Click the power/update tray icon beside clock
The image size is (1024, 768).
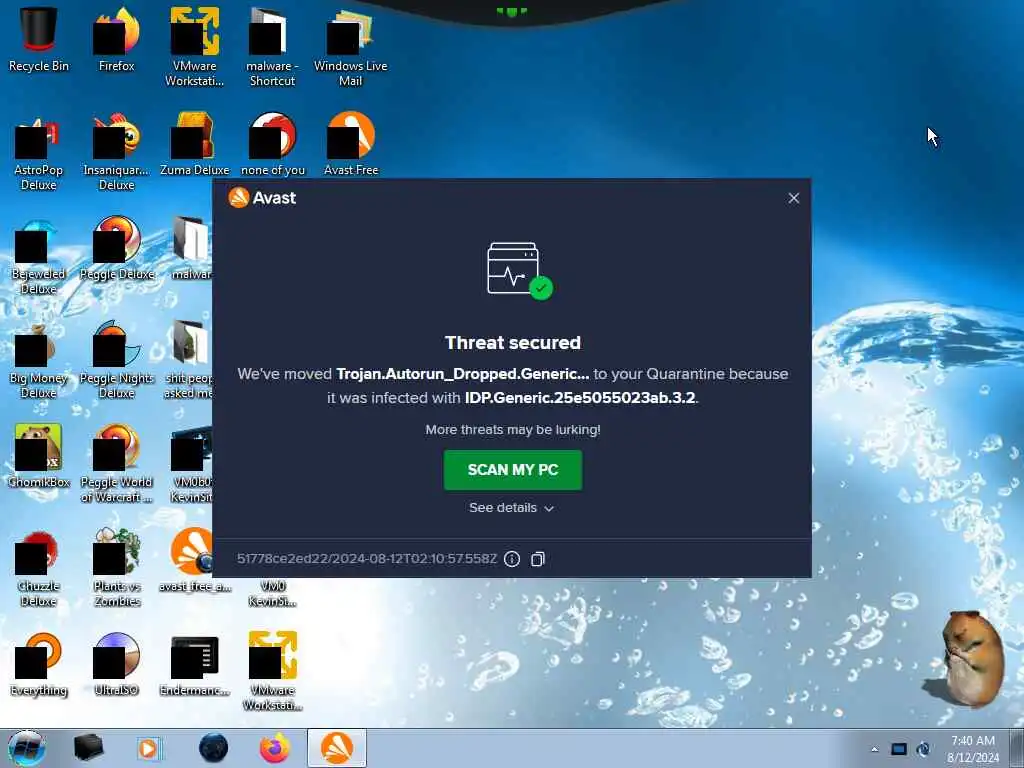(x=923, y=749)
